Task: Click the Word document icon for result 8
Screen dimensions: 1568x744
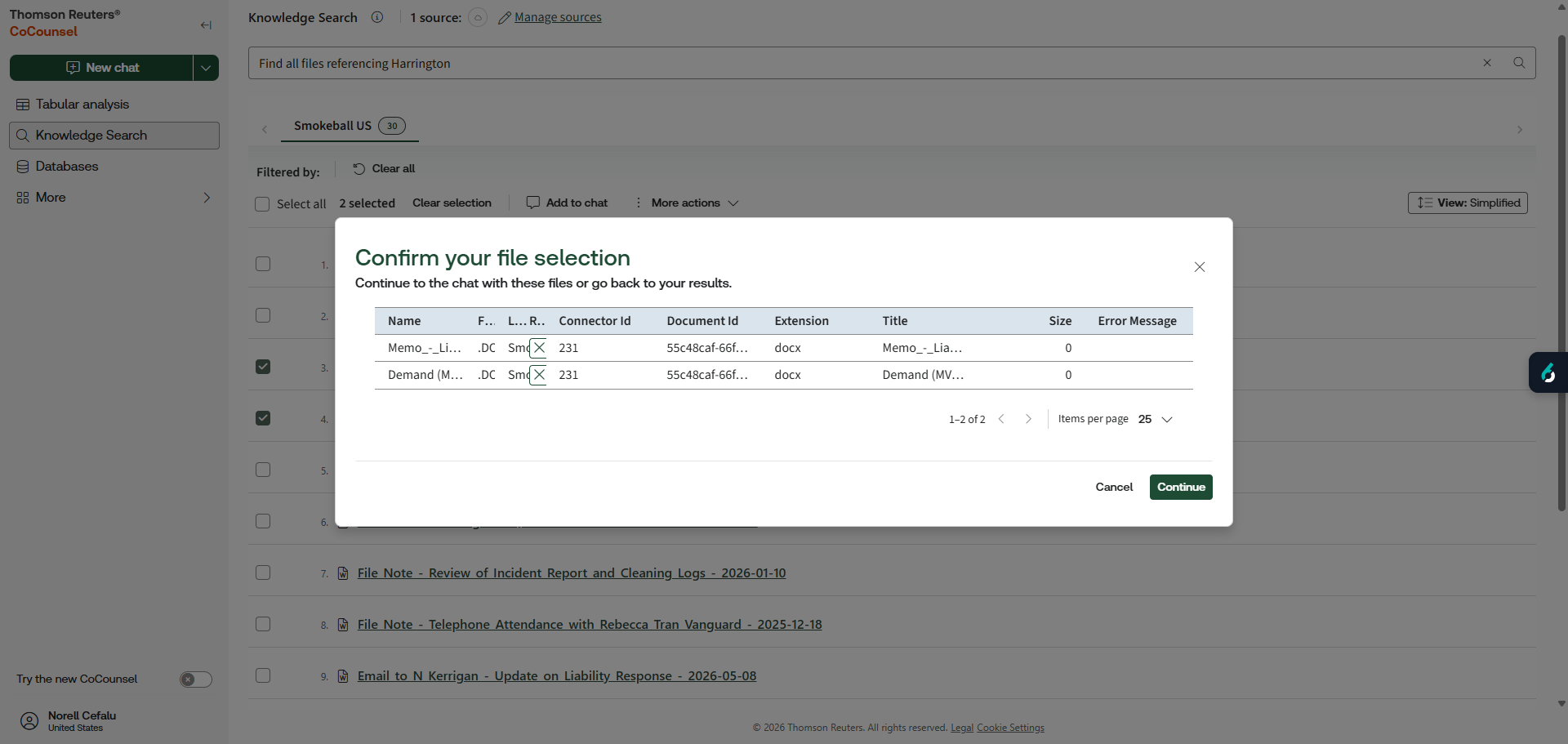Action: pos(343,625)
